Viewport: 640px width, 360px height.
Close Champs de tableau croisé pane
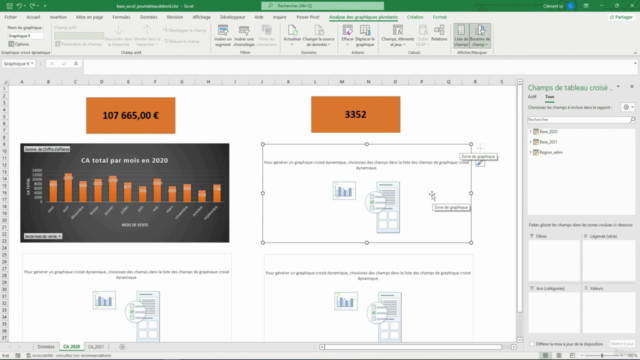point(632,87)
